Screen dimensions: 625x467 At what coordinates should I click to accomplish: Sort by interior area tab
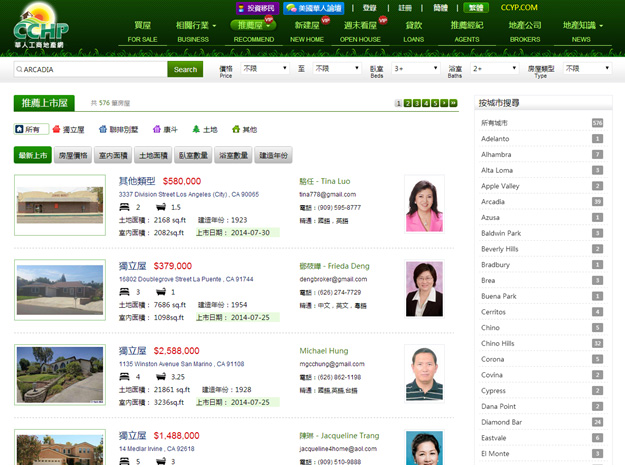point(113,155)
